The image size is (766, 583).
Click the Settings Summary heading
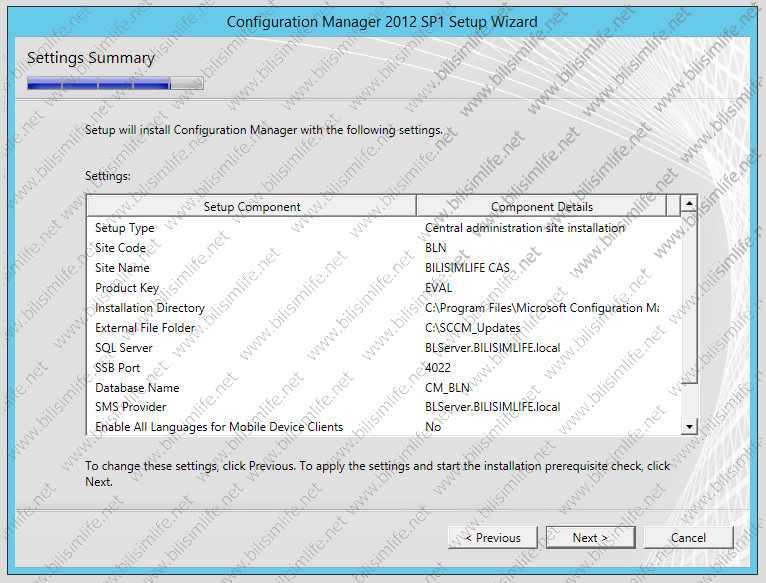coord(91,58)
